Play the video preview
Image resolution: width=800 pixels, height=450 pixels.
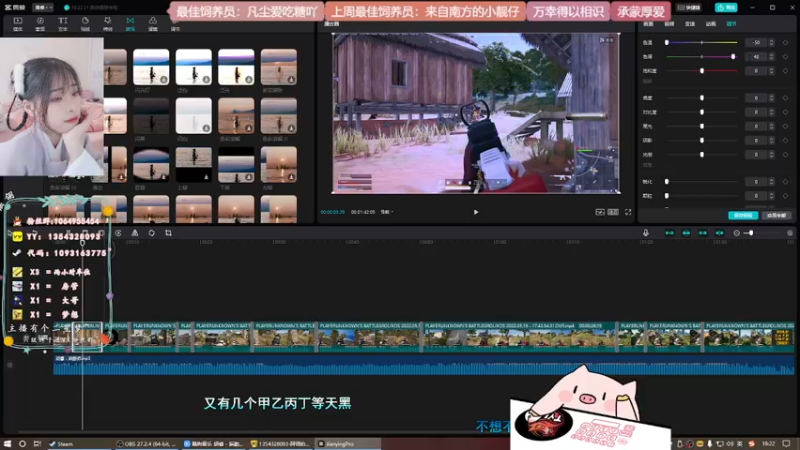pos(476,212)
